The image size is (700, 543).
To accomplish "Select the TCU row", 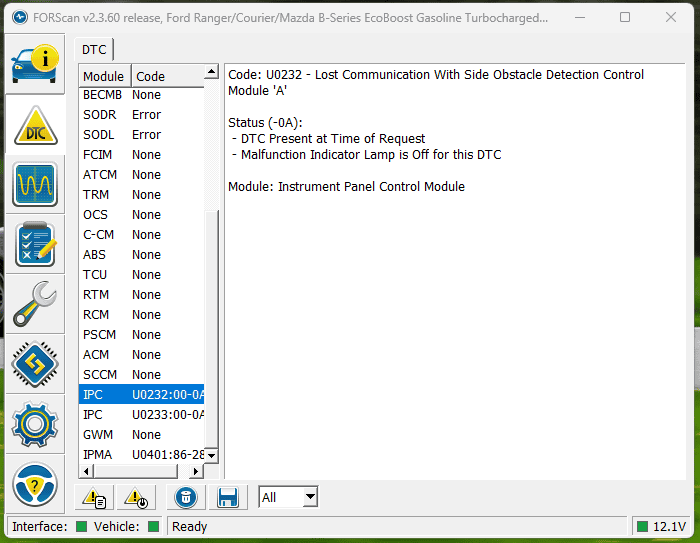I will point(142,275).
